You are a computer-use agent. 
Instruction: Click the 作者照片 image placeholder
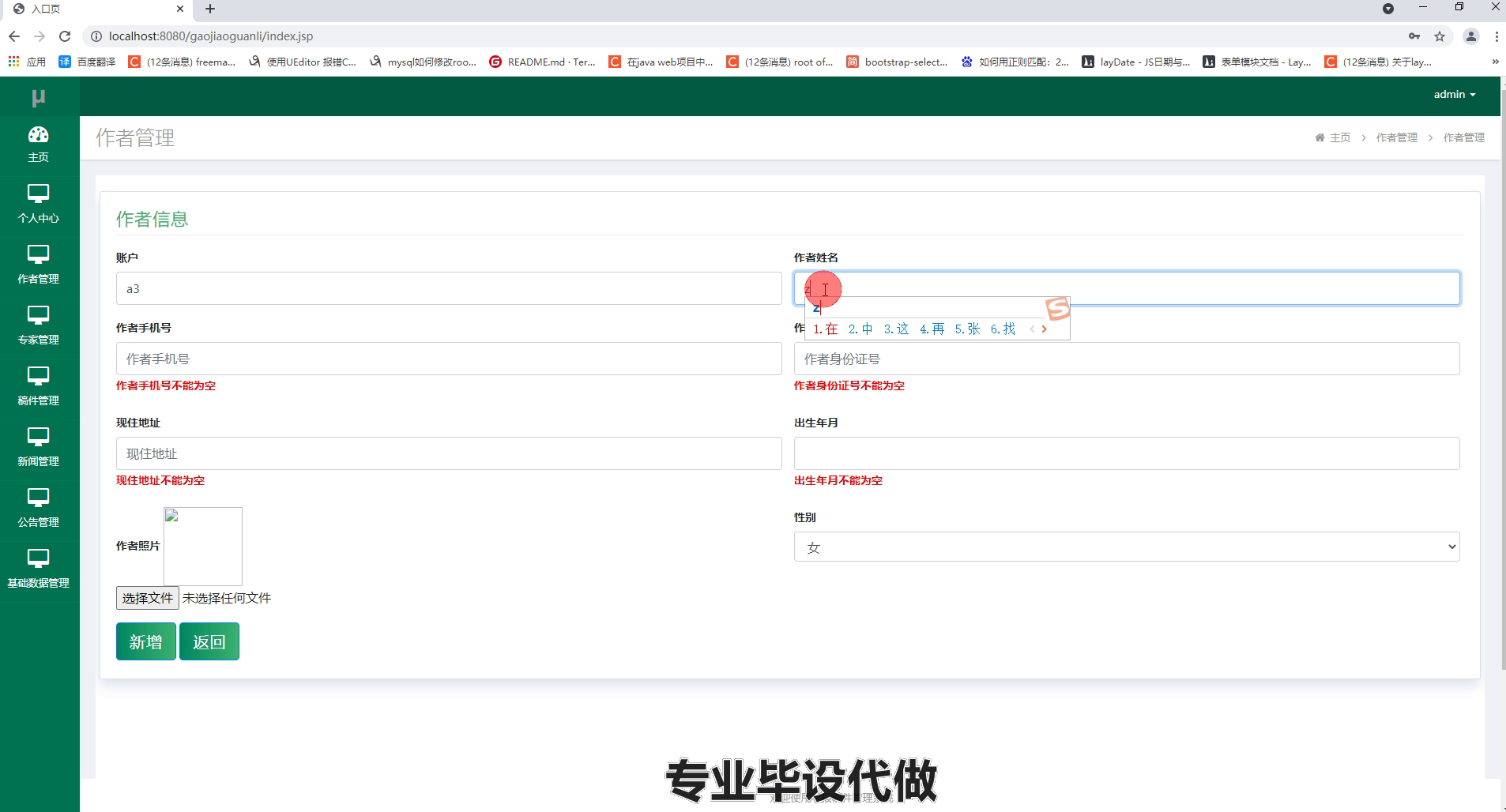(203, 547)
